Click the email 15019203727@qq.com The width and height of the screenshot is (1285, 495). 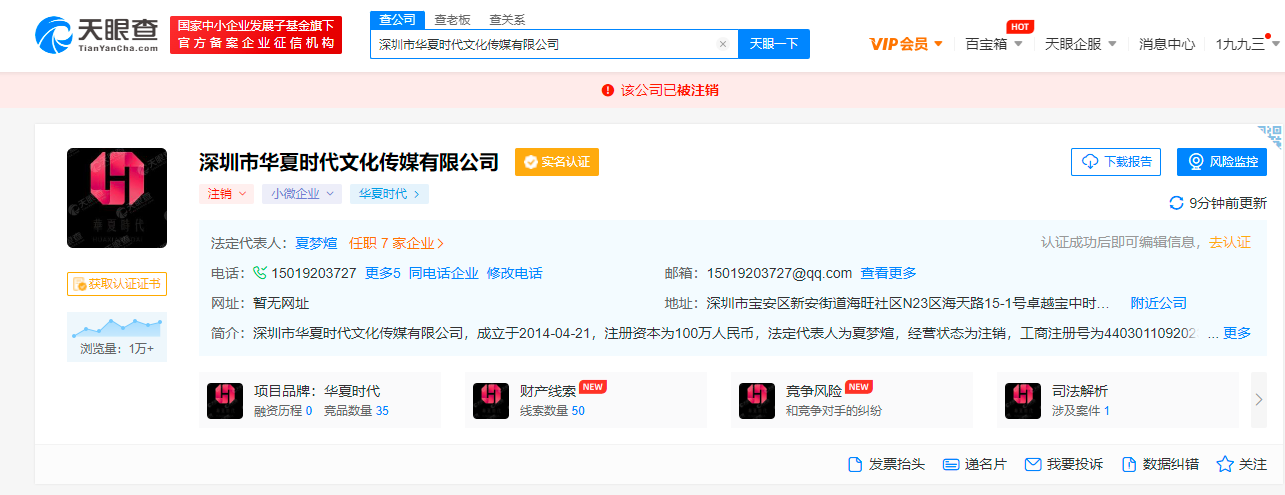pyautogui.click(x=779, y=273)
